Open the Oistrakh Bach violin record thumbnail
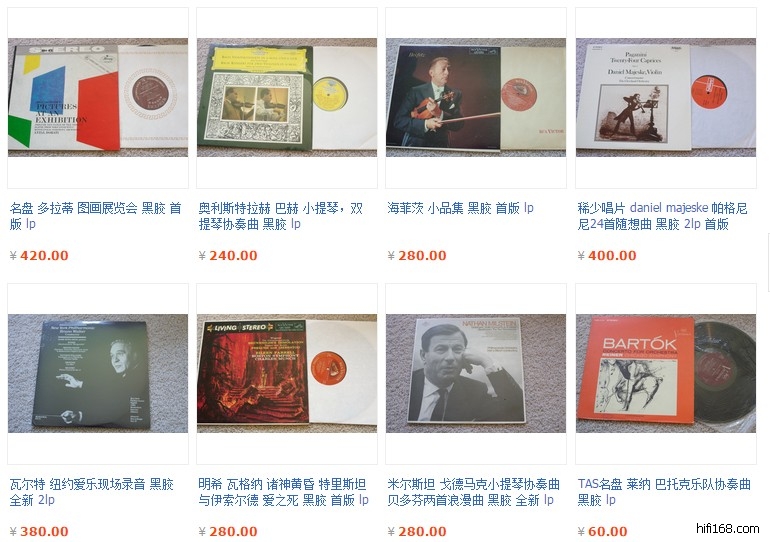This screenshot has height=542, width=770. click(x=287, y=98)
